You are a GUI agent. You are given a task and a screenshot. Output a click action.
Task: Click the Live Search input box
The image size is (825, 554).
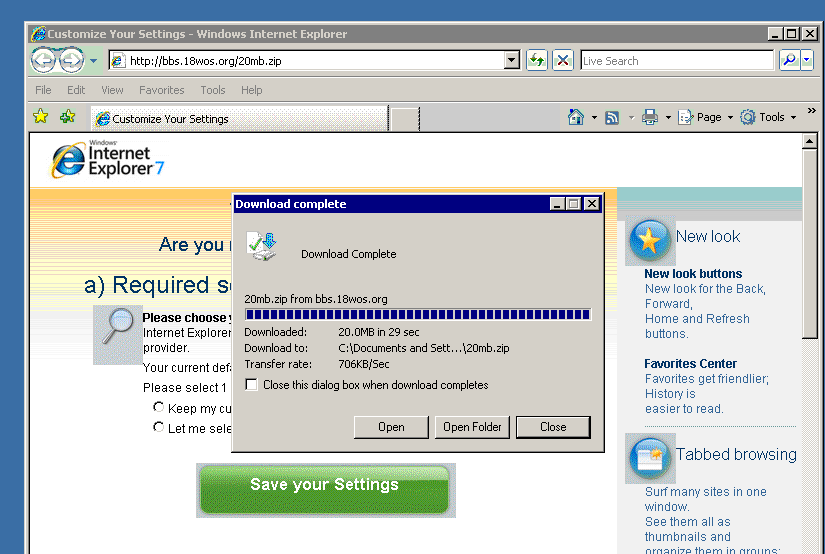pyautogui.click(x=677, y=61)
